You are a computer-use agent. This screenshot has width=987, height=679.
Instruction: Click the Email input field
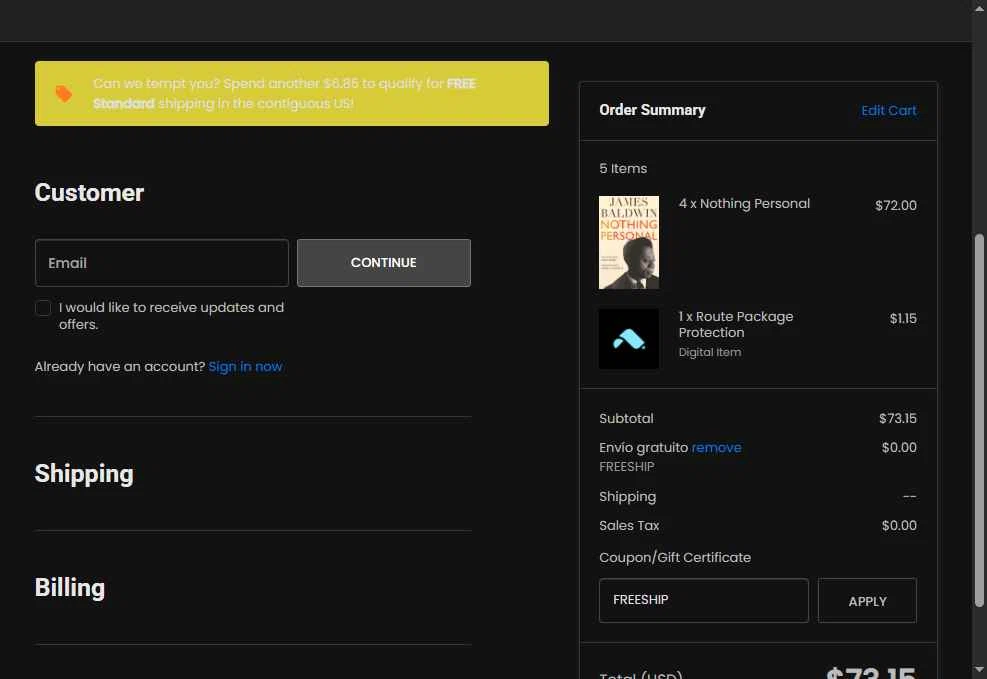[162, 263]
